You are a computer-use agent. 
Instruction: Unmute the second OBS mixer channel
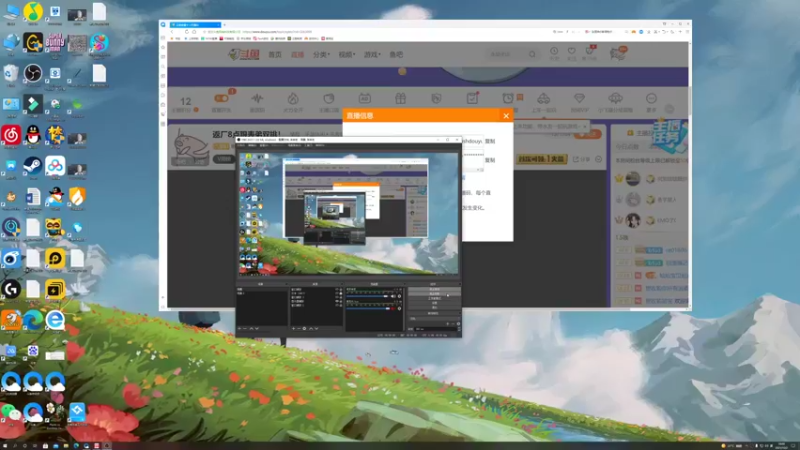(393, 308)
